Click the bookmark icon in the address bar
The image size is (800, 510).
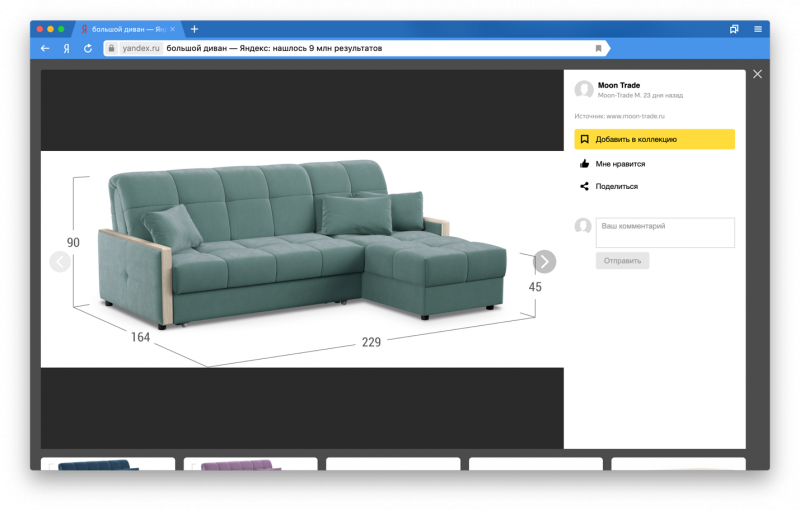598,48
